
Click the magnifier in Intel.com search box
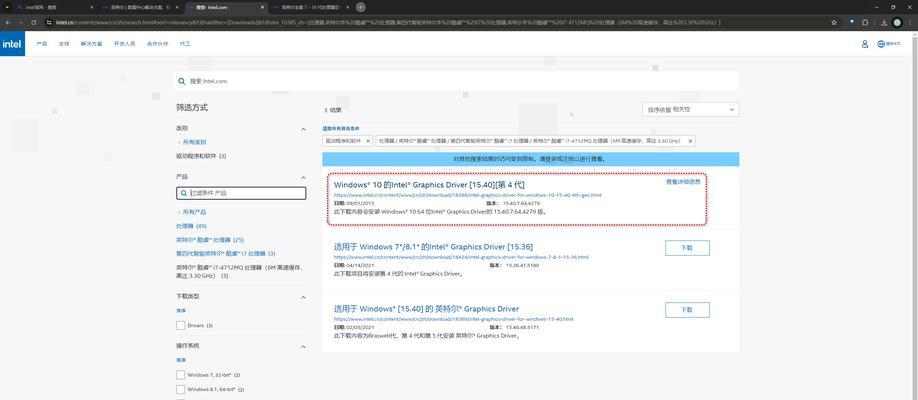coord(182,81)
